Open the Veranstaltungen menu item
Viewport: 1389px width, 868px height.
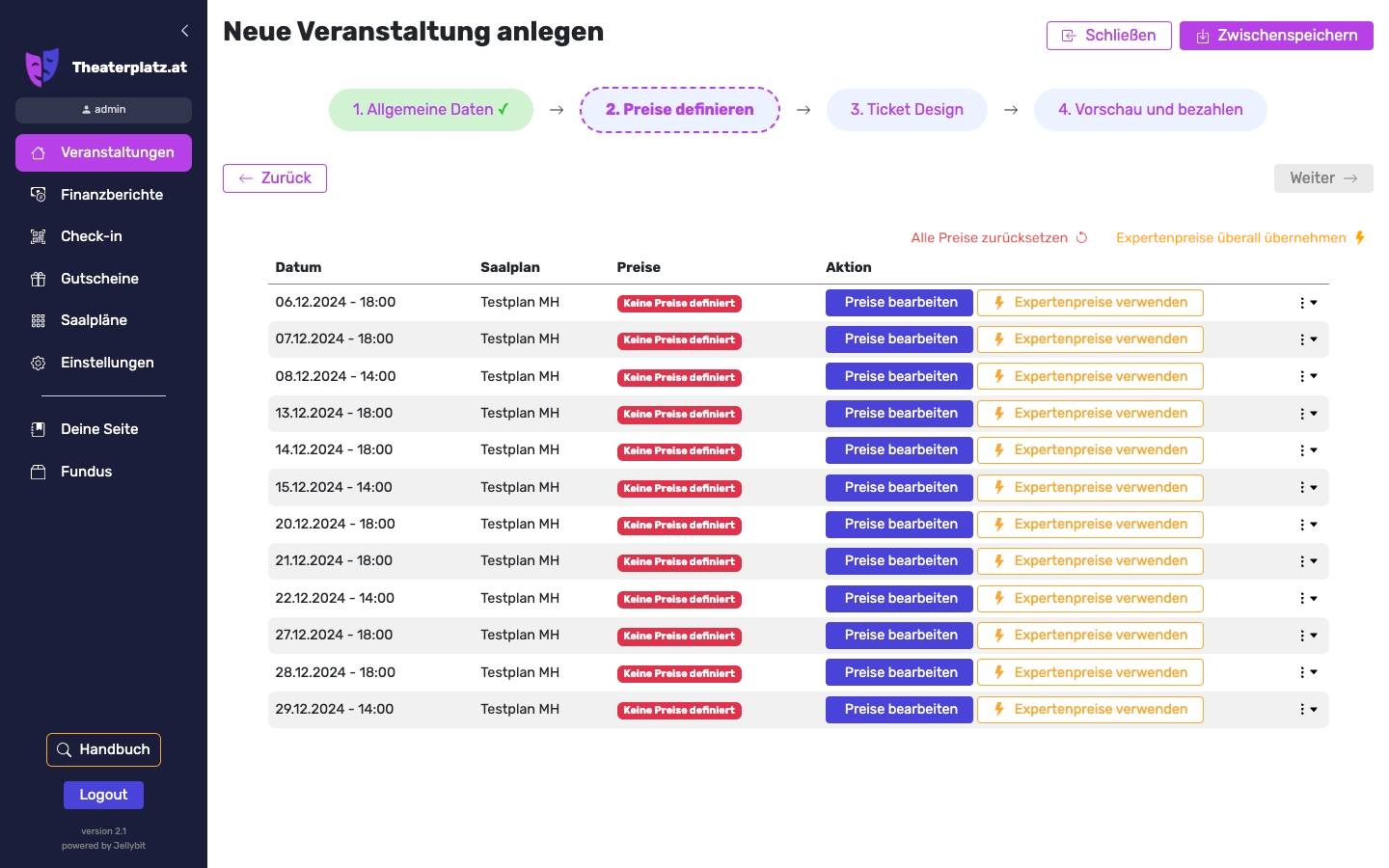[x=104, y=152]
